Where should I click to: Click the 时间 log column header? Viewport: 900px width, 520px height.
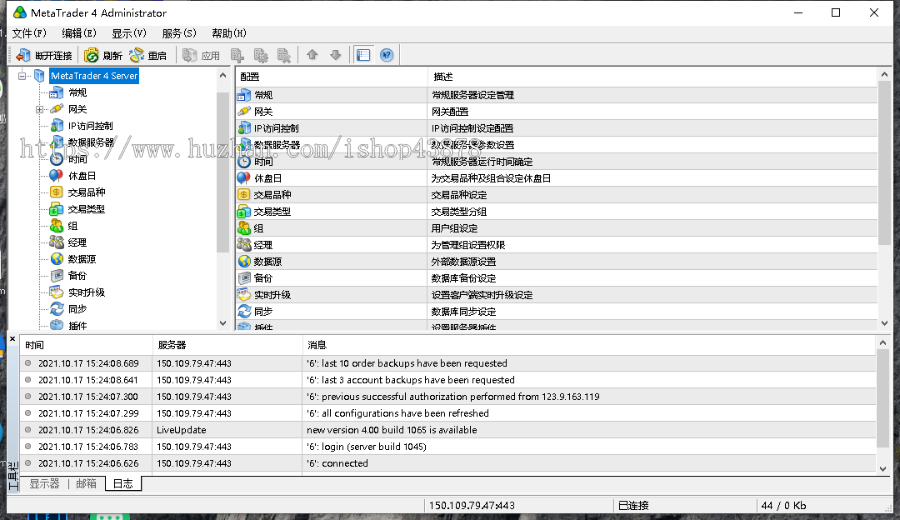point(86,345)
